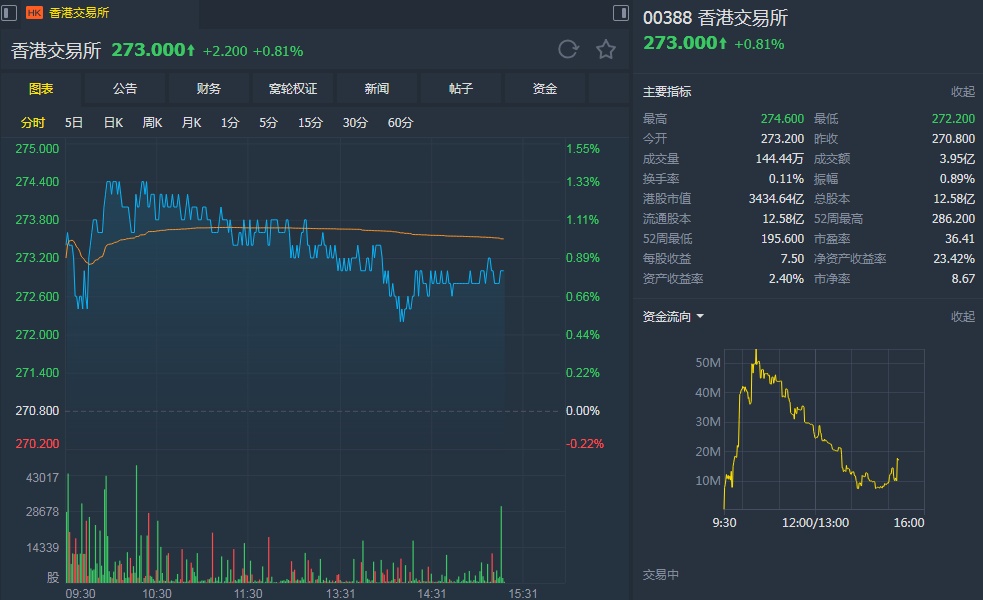Select the 30分 chart interval
The width and height of the screenshot is (983, 600).
coord(355,122)
